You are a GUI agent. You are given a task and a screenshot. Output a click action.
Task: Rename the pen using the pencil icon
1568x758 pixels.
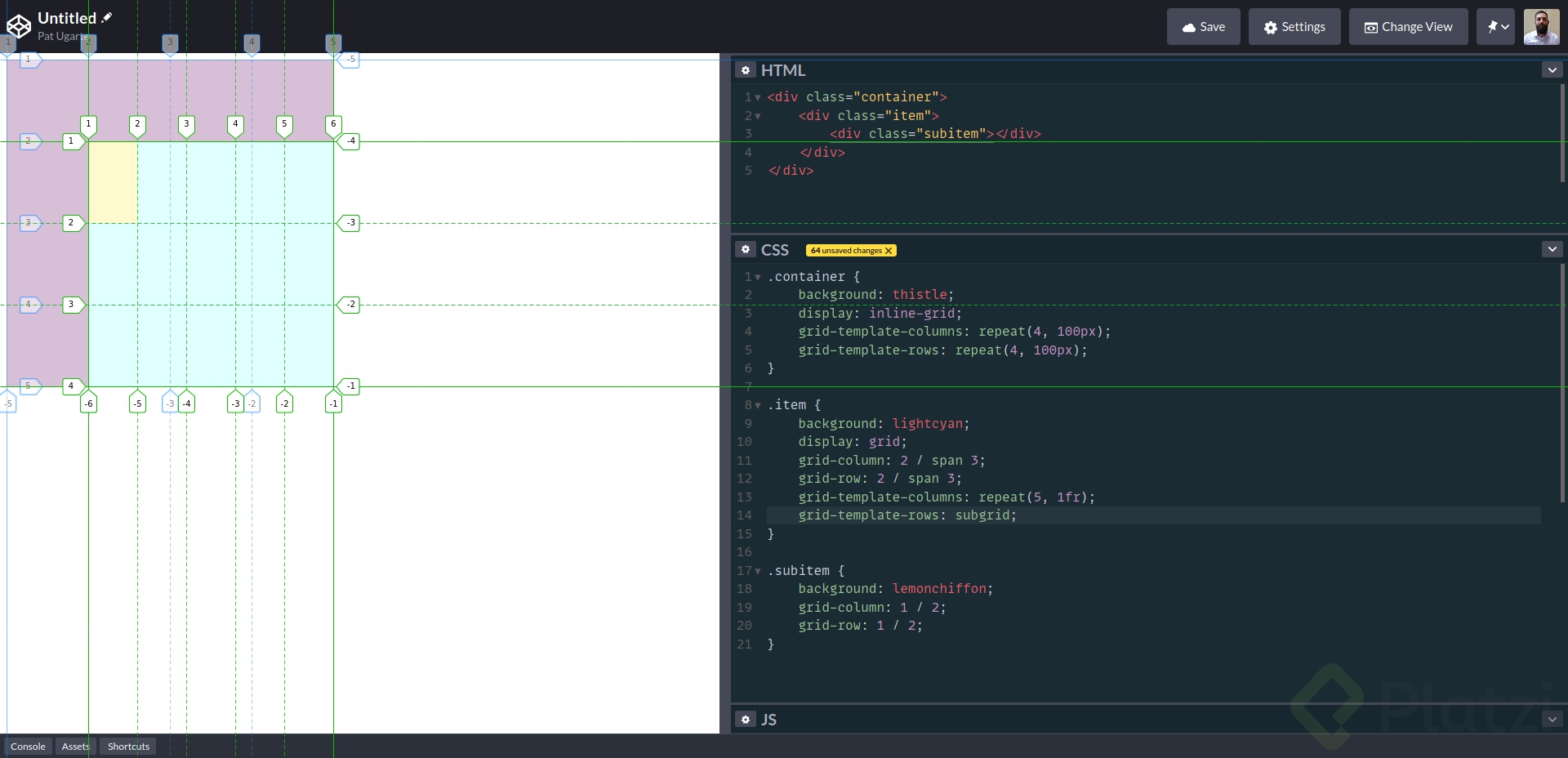[x=109, y=16]
